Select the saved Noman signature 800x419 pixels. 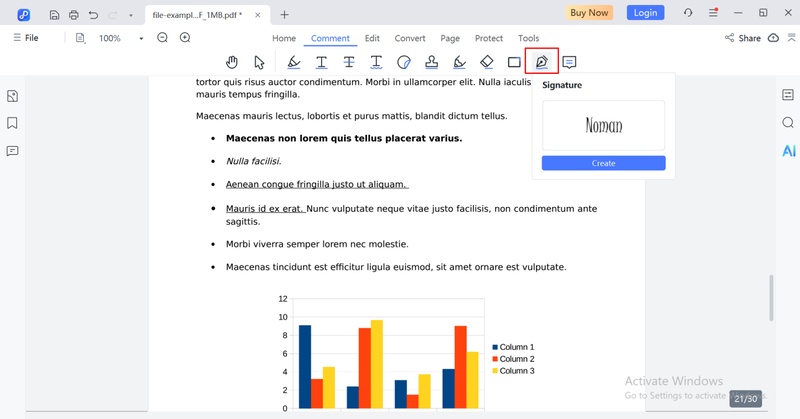(x=603, y=126)
